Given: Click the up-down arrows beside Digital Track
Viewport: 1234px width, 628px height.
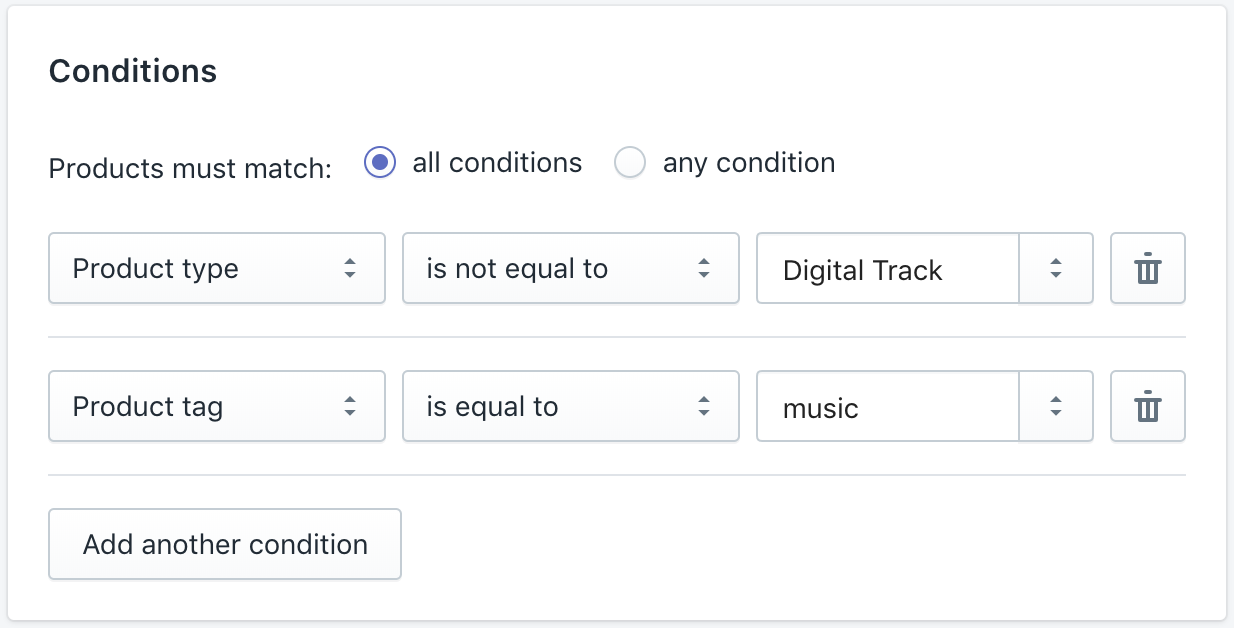Looking at the screenshot, I should tap(1055, 268).
